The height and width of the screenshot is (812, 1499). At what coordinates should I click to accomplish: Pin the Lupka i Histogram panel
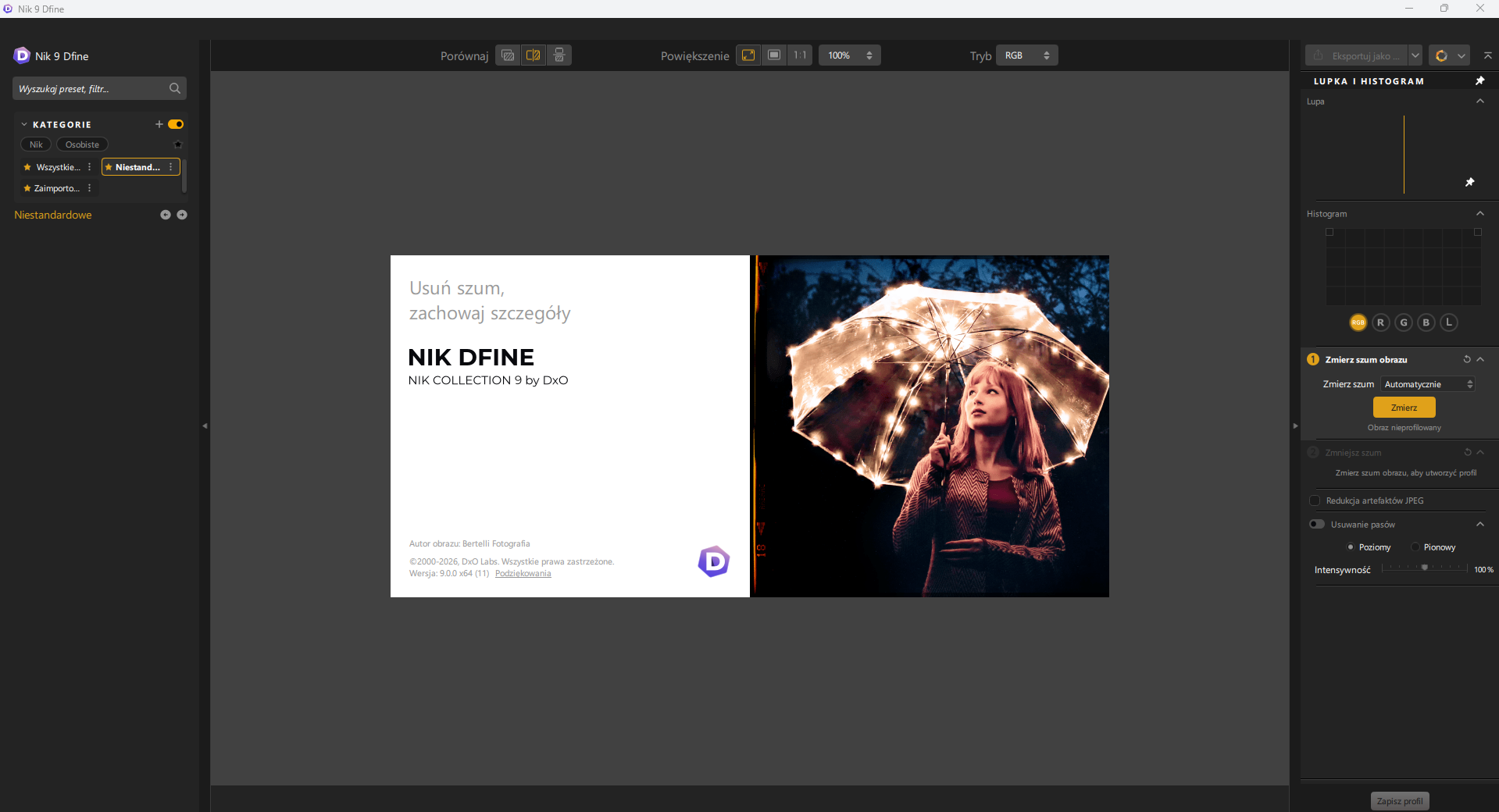point(1479,81)
